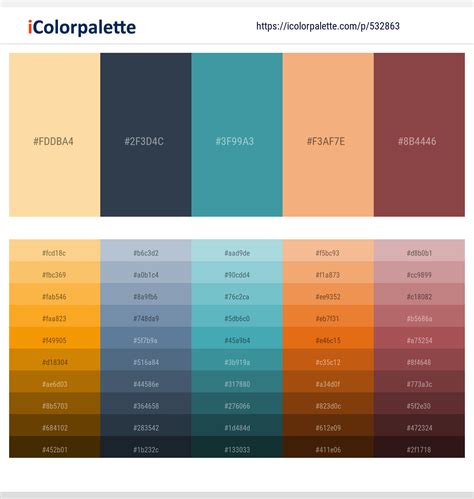Select the #612e09 brown shade

click(328, 425)
